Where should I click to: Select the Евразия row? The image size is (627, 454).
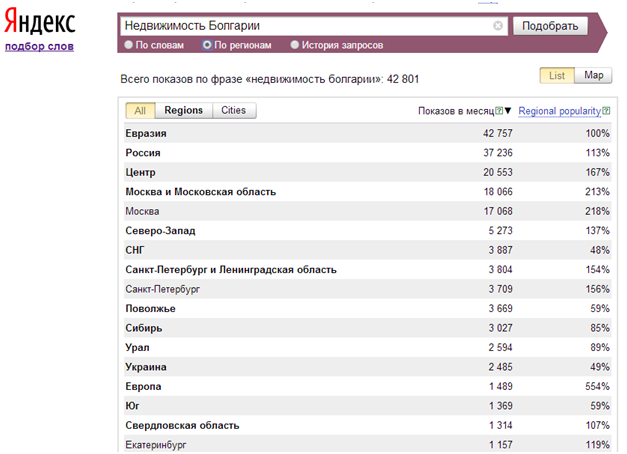coord(367,133)
